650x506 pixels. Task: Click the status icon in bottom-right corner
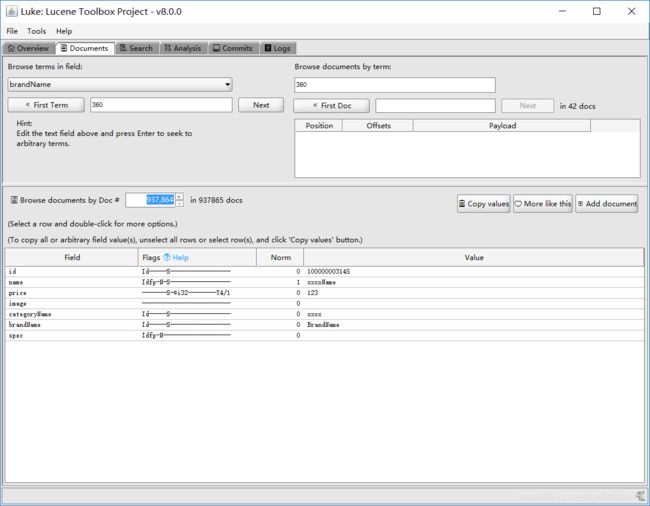click(640, 496)
